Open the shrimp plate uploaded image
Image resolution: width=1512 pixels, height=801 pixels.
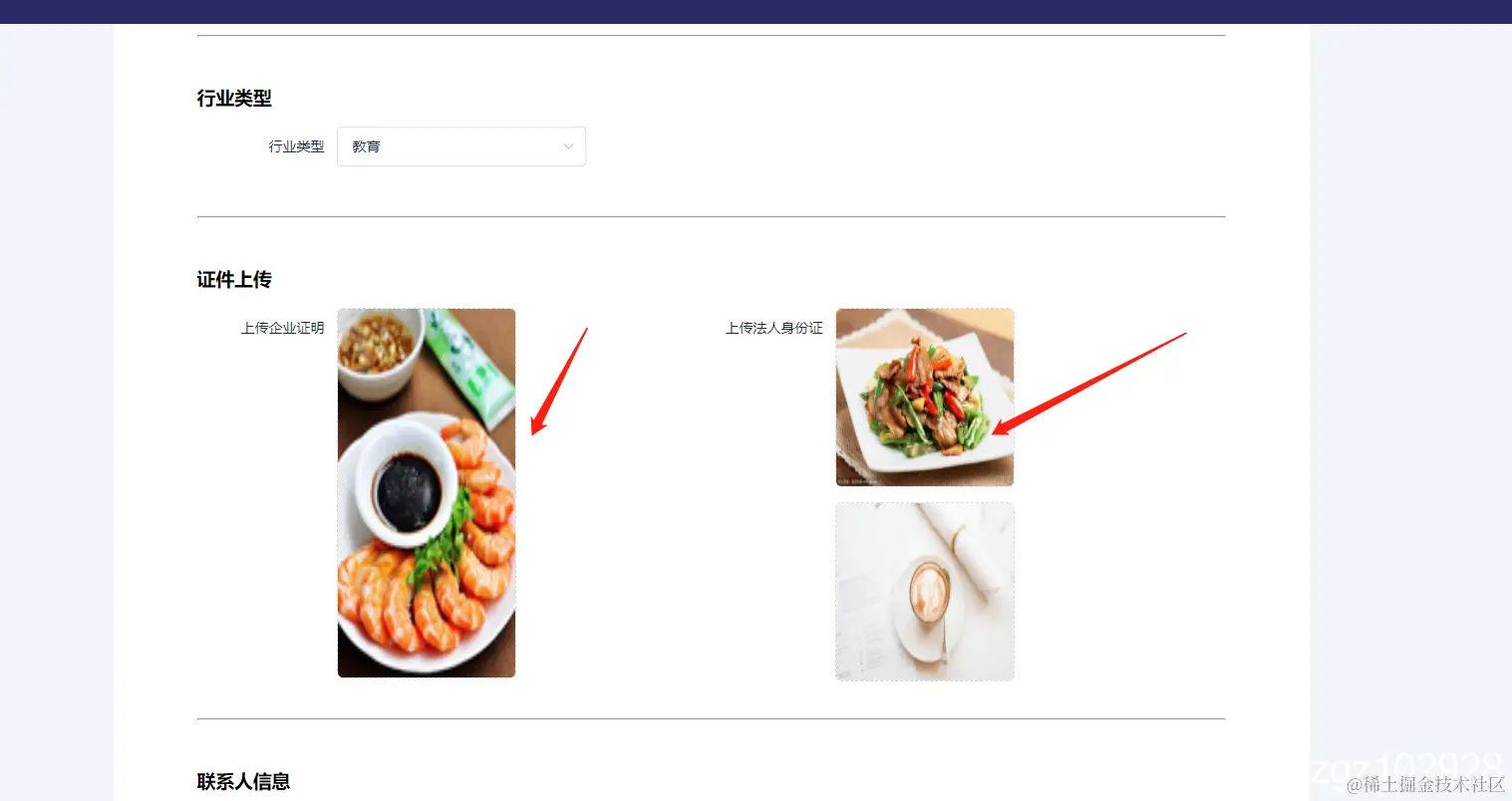click(x=427, y=493)
